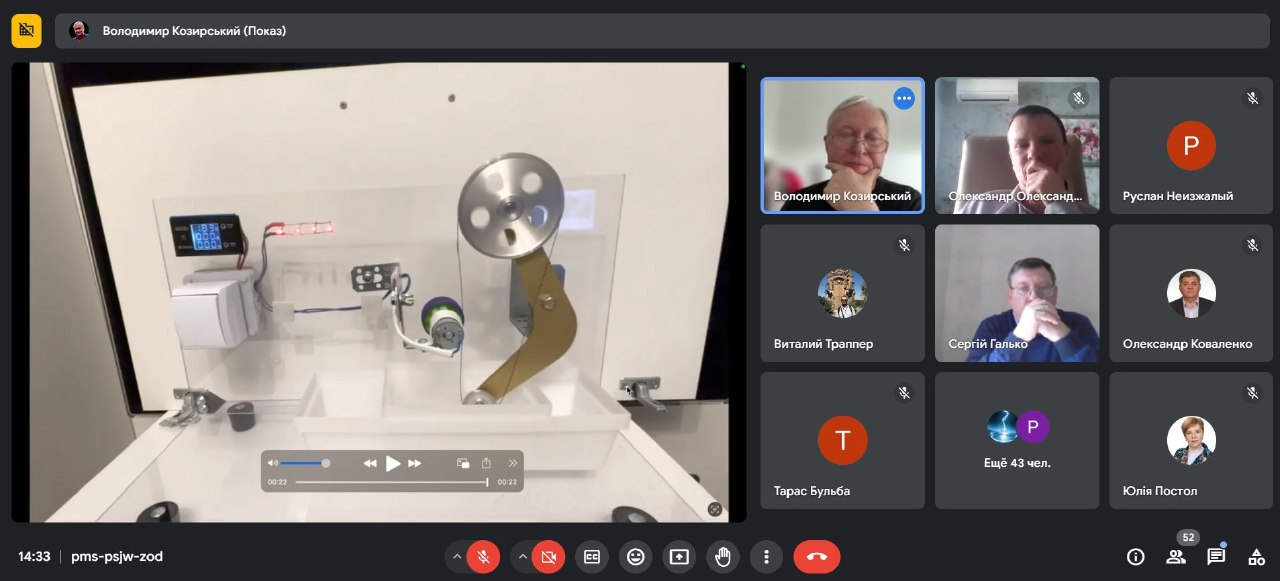The width and height of the screenshot is (1280, 581).
Task: Click muted mic icon on Виталий Траппер tile
Action: point(904,245)
